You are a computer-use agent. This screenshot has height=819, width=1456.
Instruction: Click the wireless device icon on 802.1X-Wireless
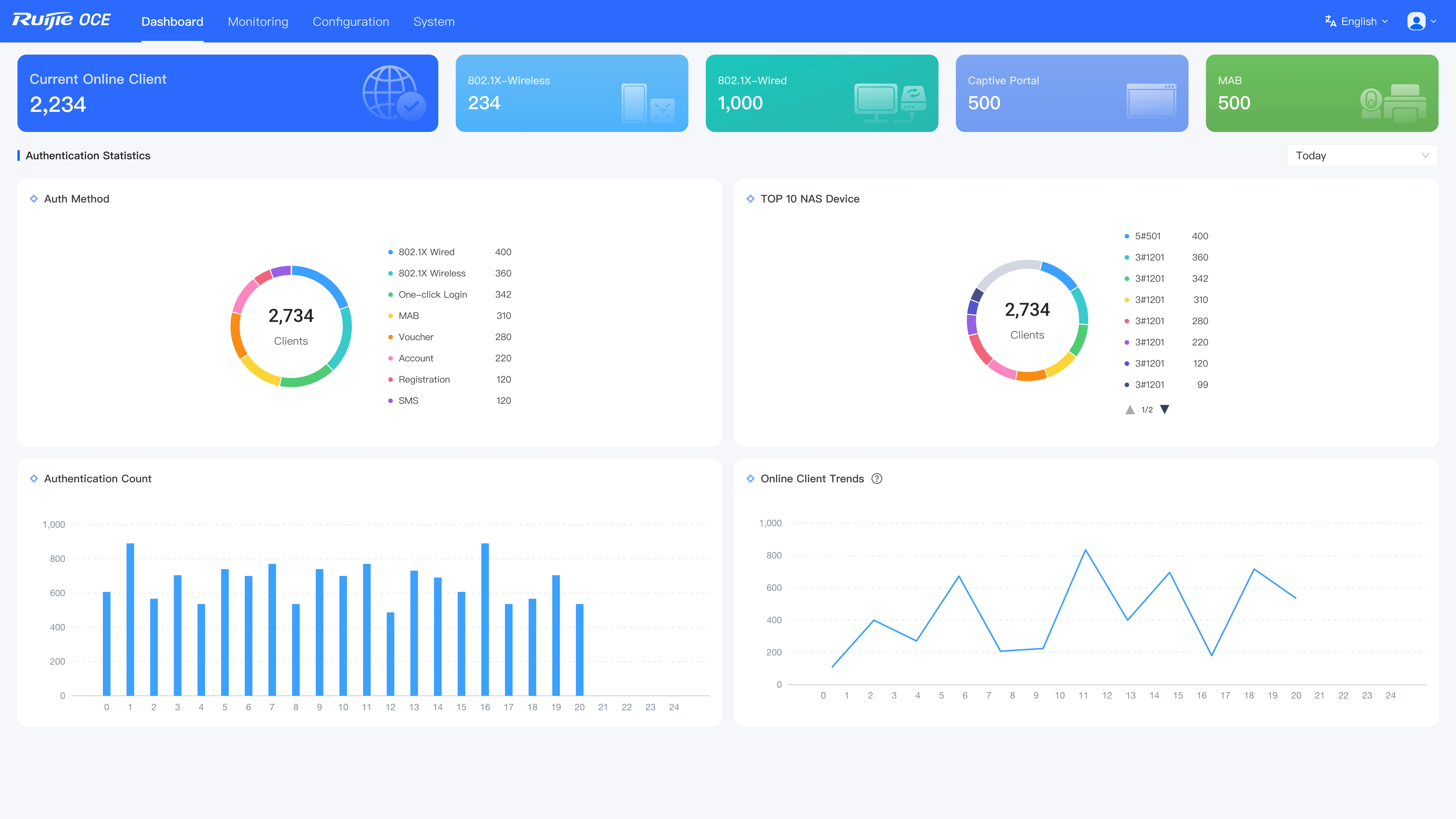(648, 103)
